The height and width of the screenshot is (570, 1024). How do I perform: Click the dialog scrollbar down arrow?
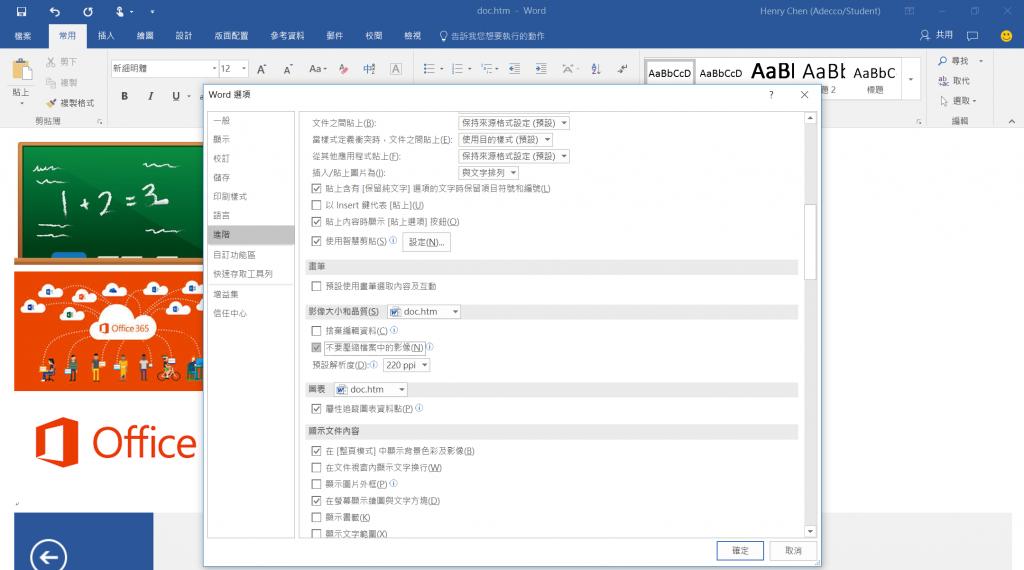pyautogui.click(x=810, y=531)
